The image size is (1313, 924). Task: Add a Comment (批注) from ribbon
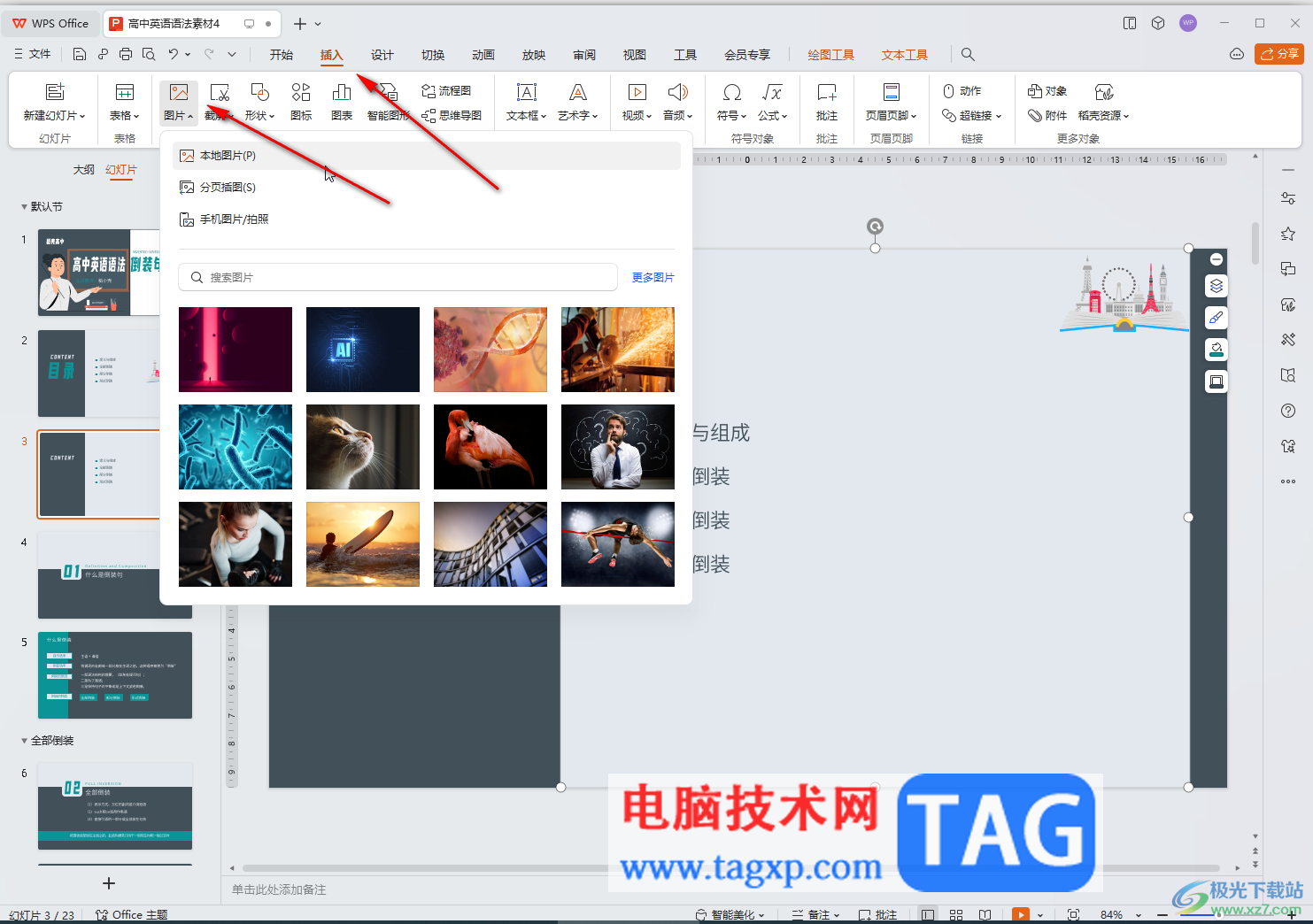(x=827, y=92)
